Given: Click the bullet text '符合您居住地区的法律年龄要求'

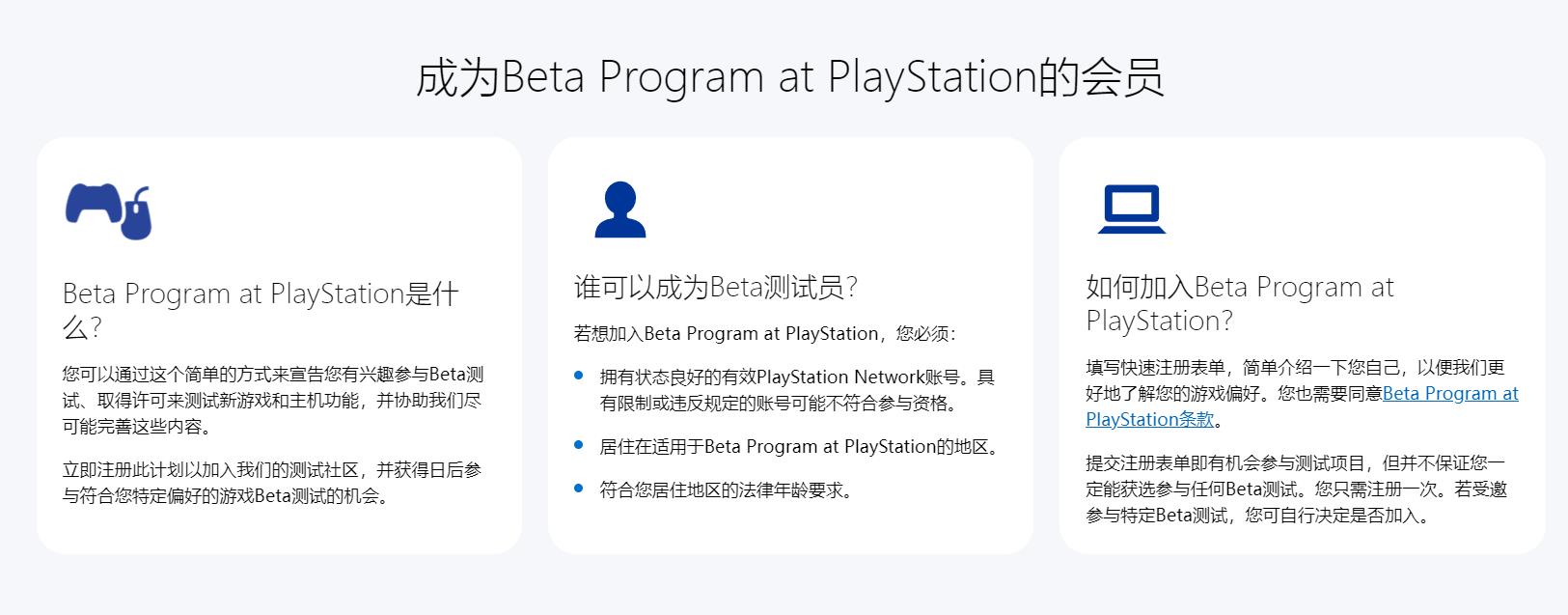Looking at the screenshot, I should tap(727, 490).
